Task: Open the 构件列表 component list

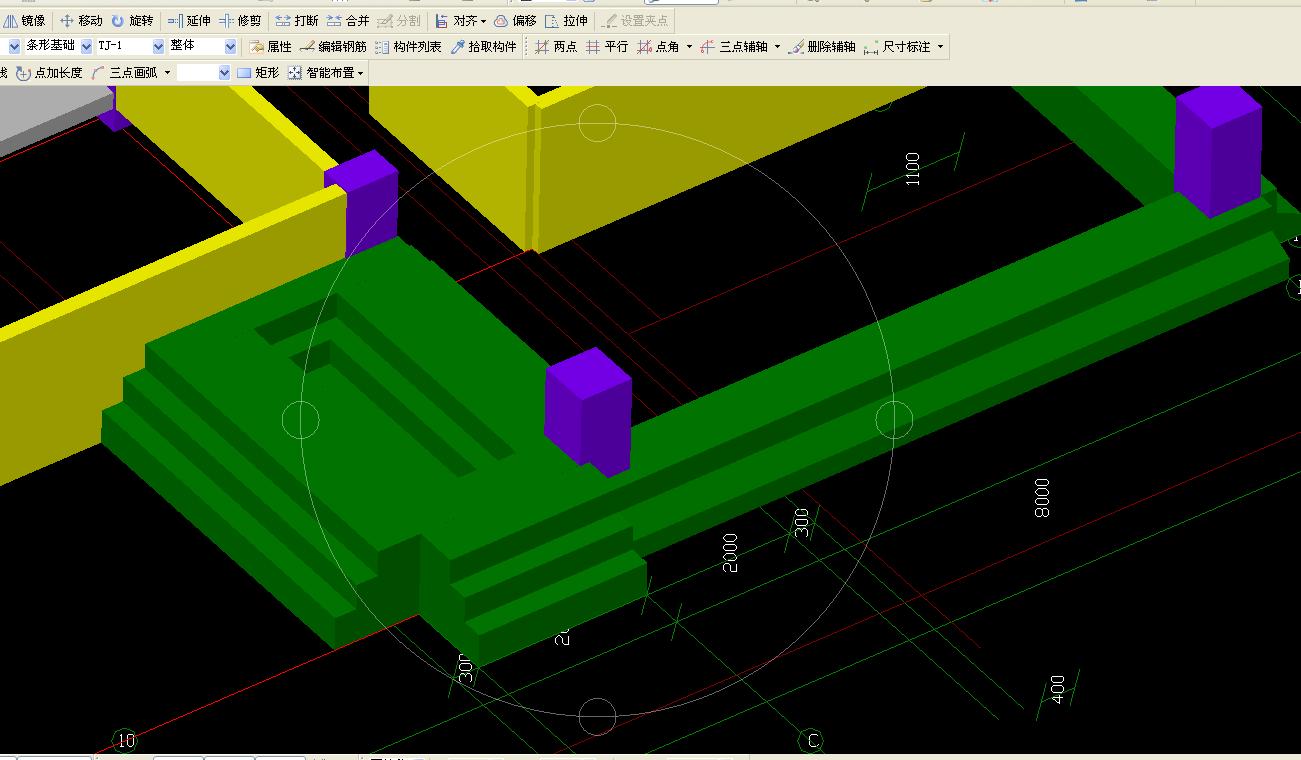Action: [408, 46]
